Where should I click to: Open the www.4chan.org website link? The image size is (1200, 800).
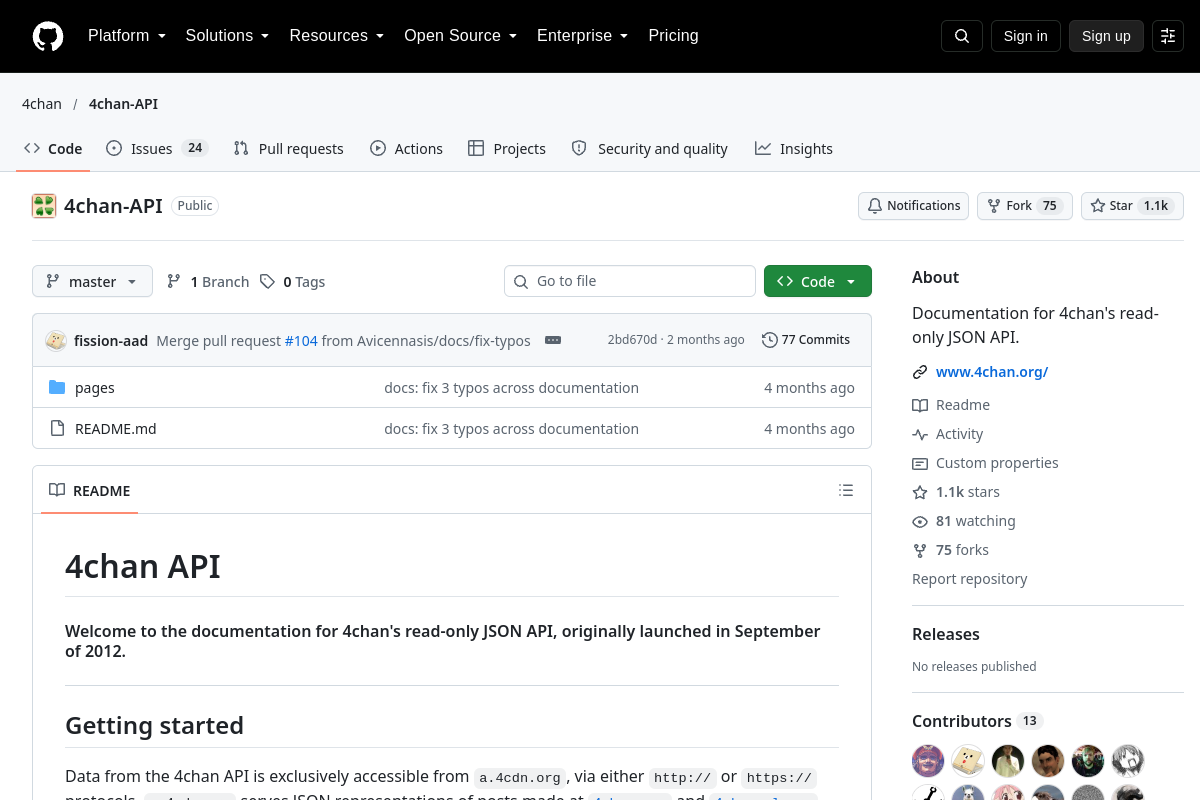tap(992, 372)
